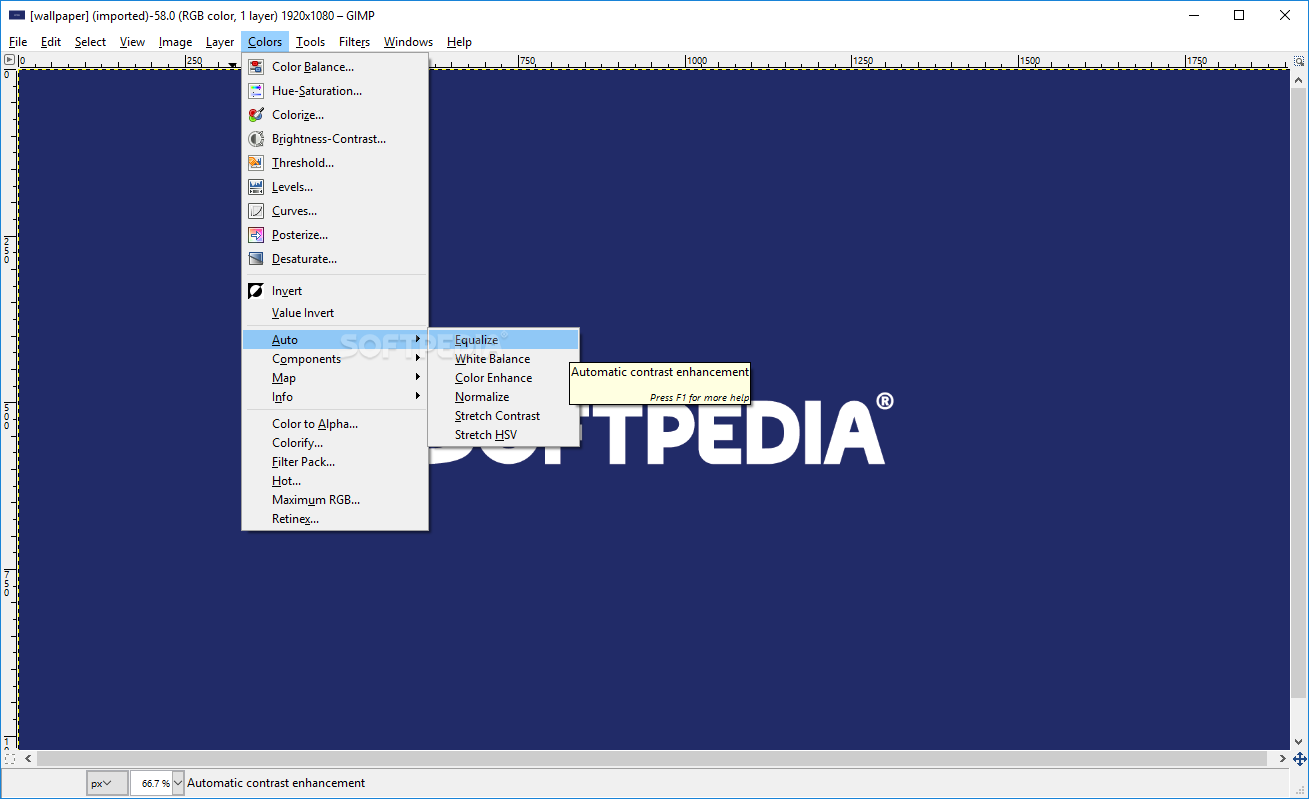Select Colorify menu entry
Viewport: 1309px width, 799px height.
pos(335,443)
